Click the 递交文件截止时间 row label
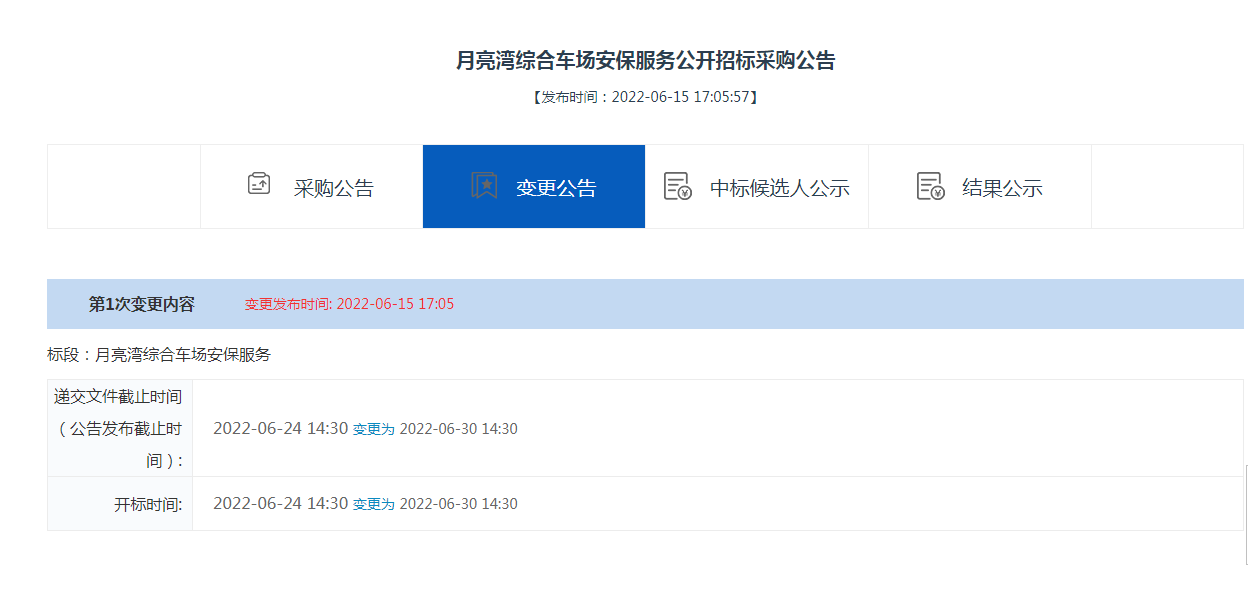Screen dimensions: 1248x600 [120, 428]
